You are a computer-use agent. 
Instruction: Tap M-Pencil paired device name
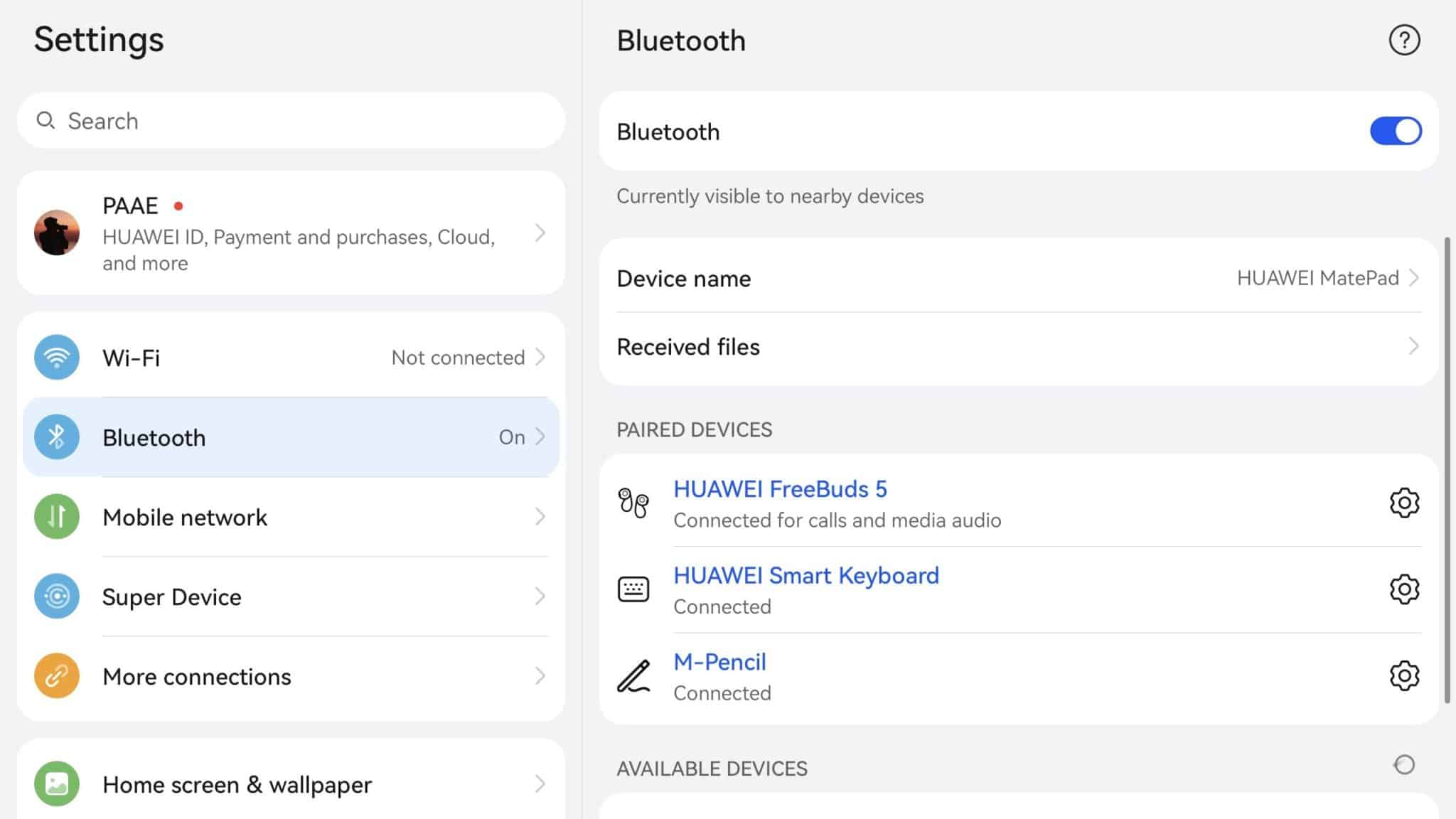coord(719,662)
